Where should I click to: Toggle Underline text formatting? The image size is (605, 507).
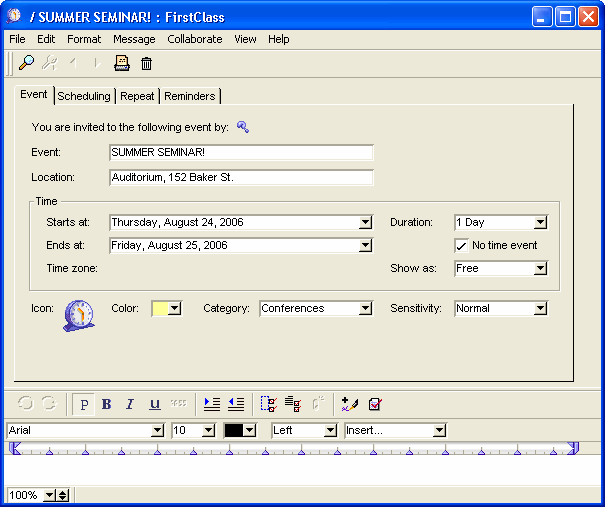(154, 404)
